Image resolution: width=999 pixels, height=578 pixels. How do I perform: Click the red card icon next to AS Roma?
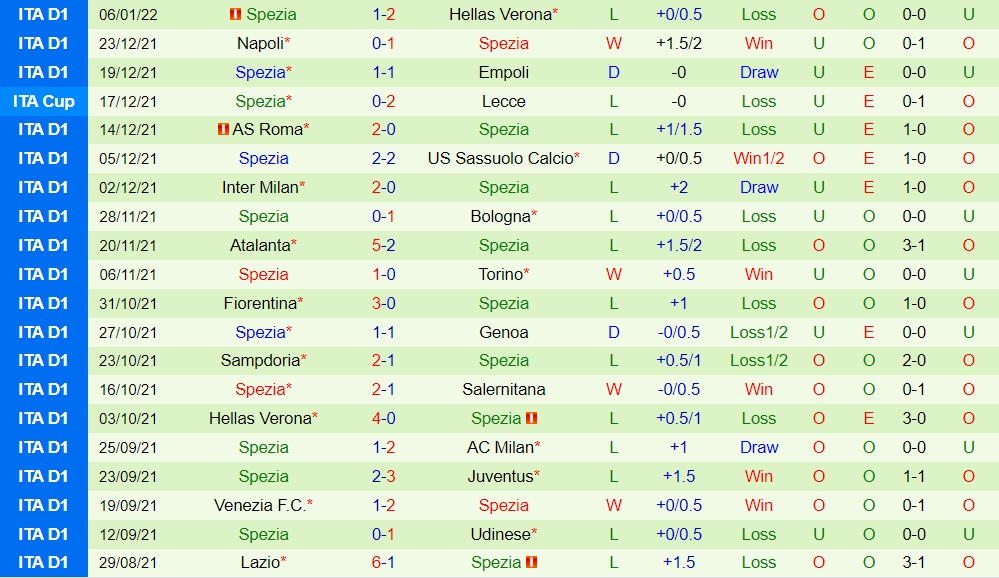click(222, 130)
